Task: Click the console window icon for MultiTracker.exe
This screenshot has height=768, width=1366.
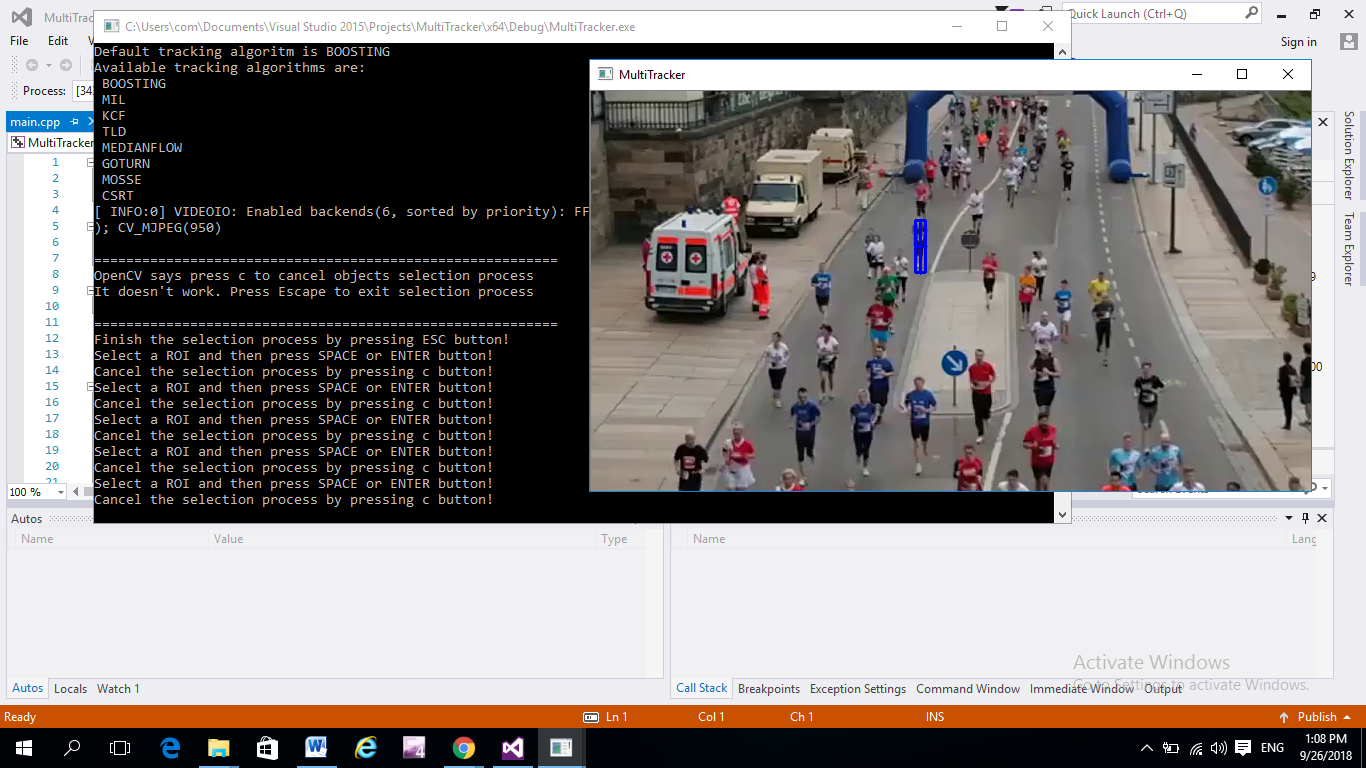Action: pyautogui.click(x=110, y=27)
